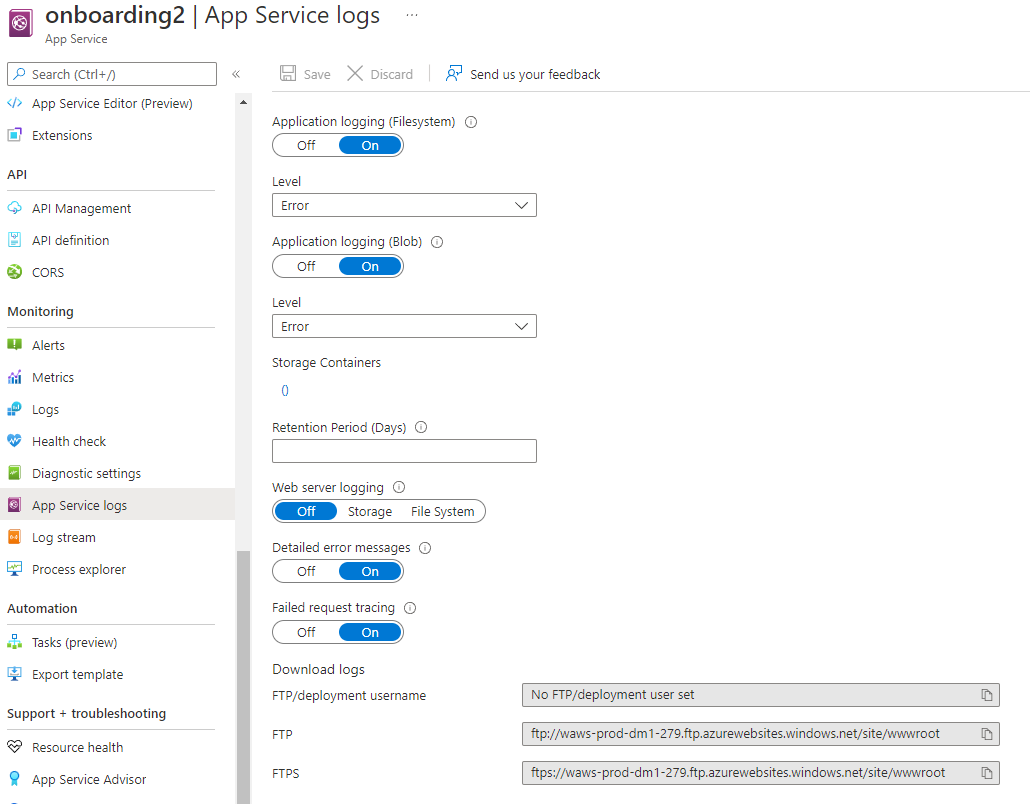Click the Retention Period (Days) field
The height and width of the screenshot is (804, 1030).
[x=404, y=451]
